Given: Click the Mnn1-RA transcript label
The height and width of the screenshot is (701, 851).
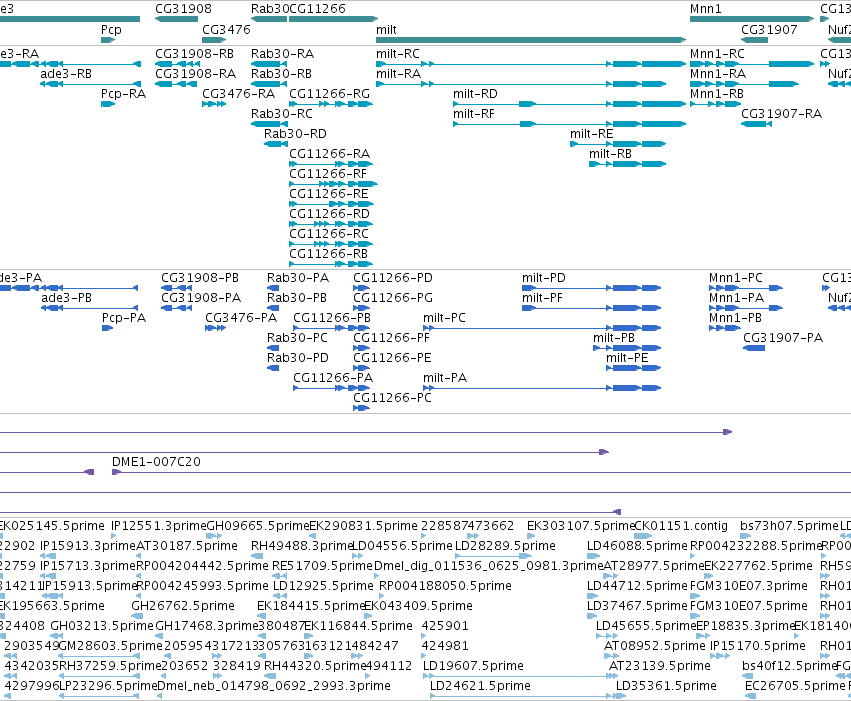Looking at the screenshot, I should pyautogui.click(x=718, y=74).
